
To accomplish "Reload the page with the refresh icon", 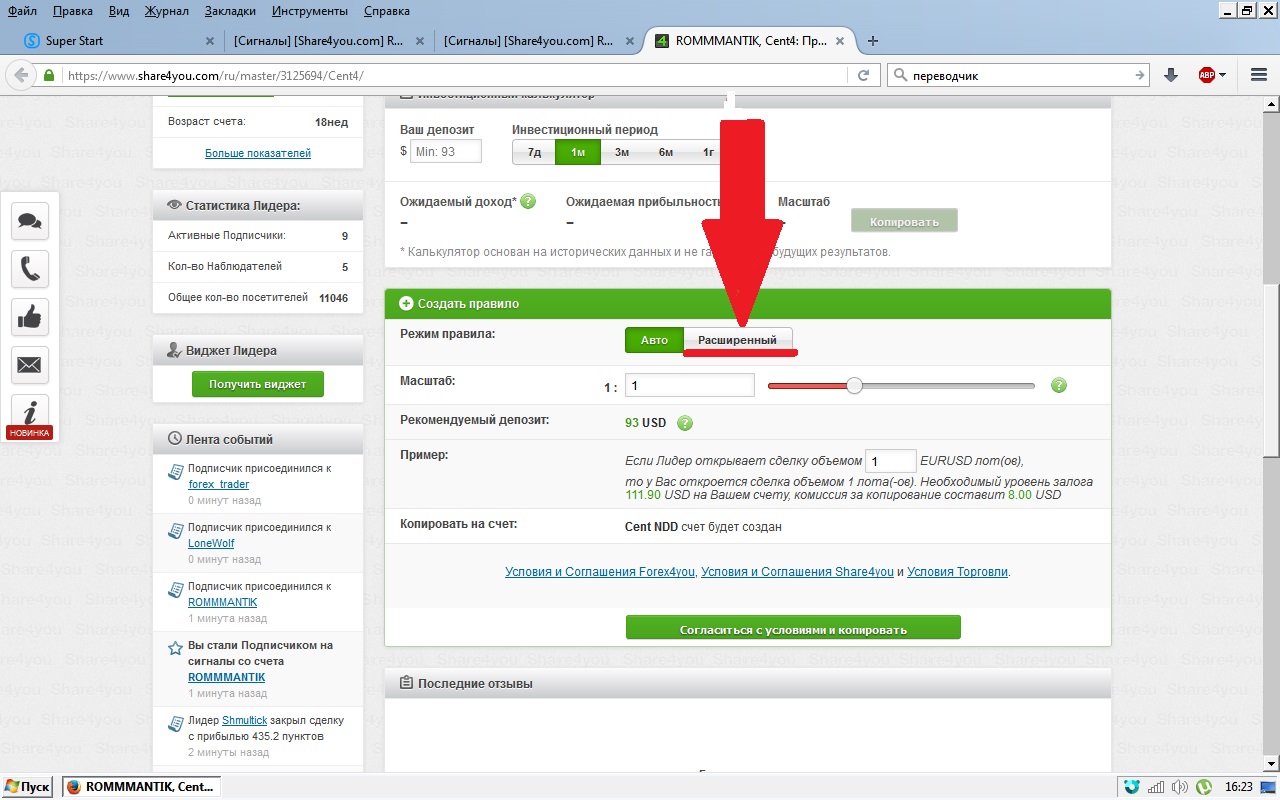I will click(x=863, y=75).
